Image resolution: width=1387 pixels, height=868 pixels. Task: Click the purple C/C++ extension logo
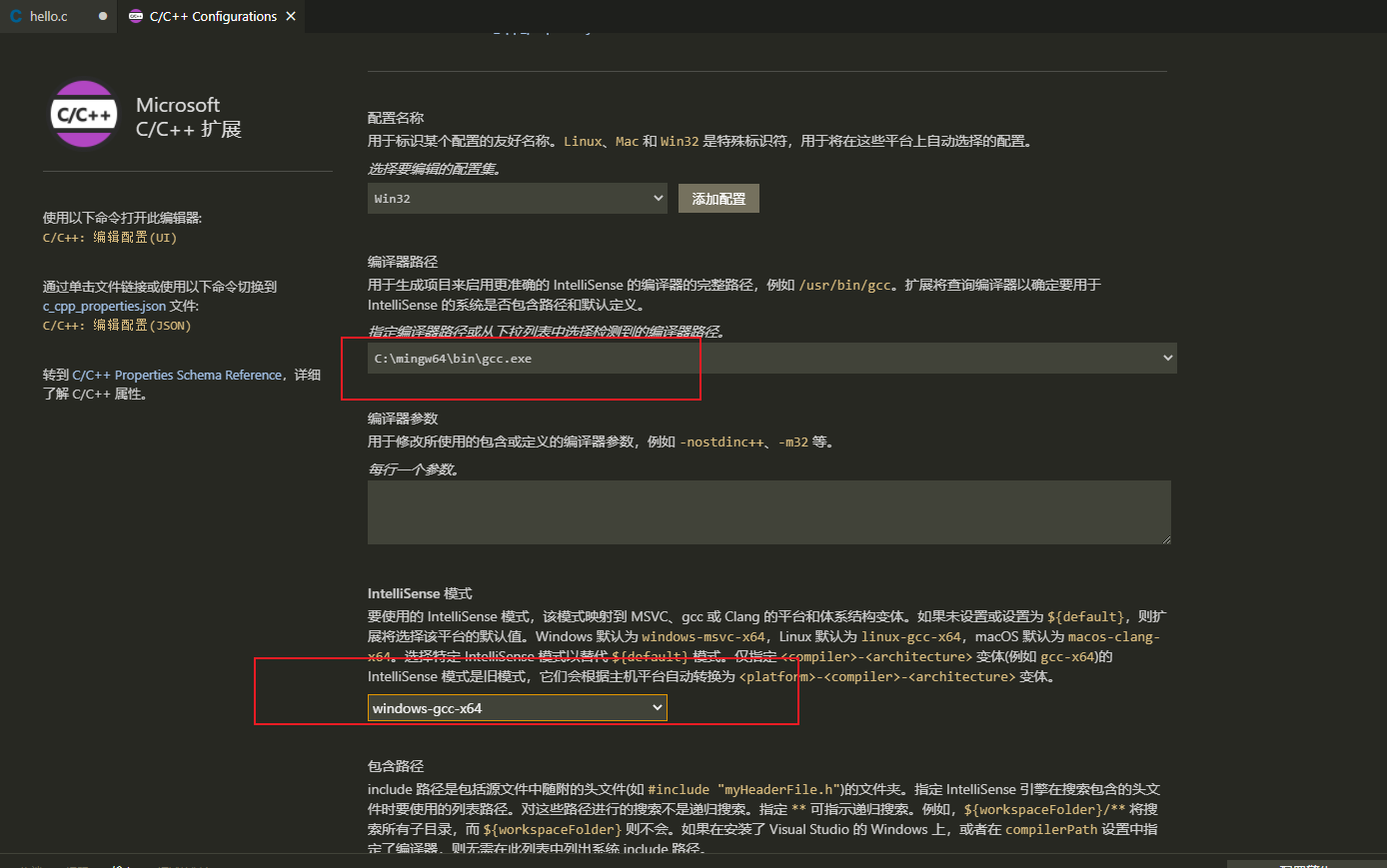point(84,114)
